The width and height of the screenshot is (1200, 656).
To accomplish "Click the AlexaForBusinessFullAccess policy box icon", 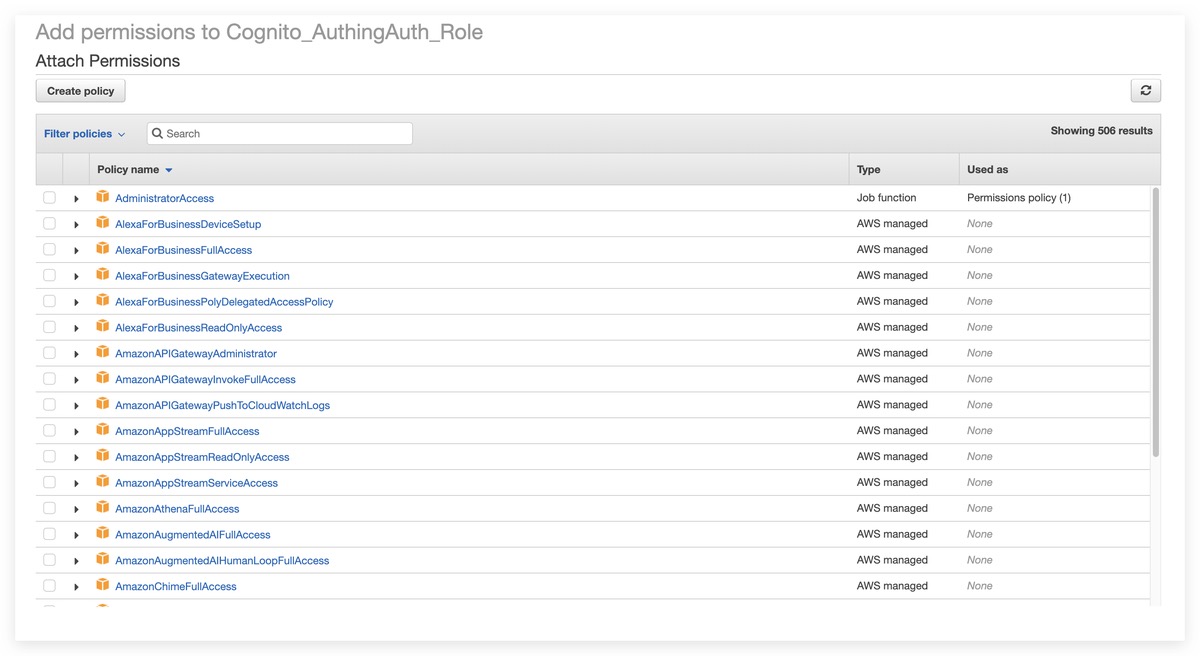I will pyautogui.click(x=102, y=249).
